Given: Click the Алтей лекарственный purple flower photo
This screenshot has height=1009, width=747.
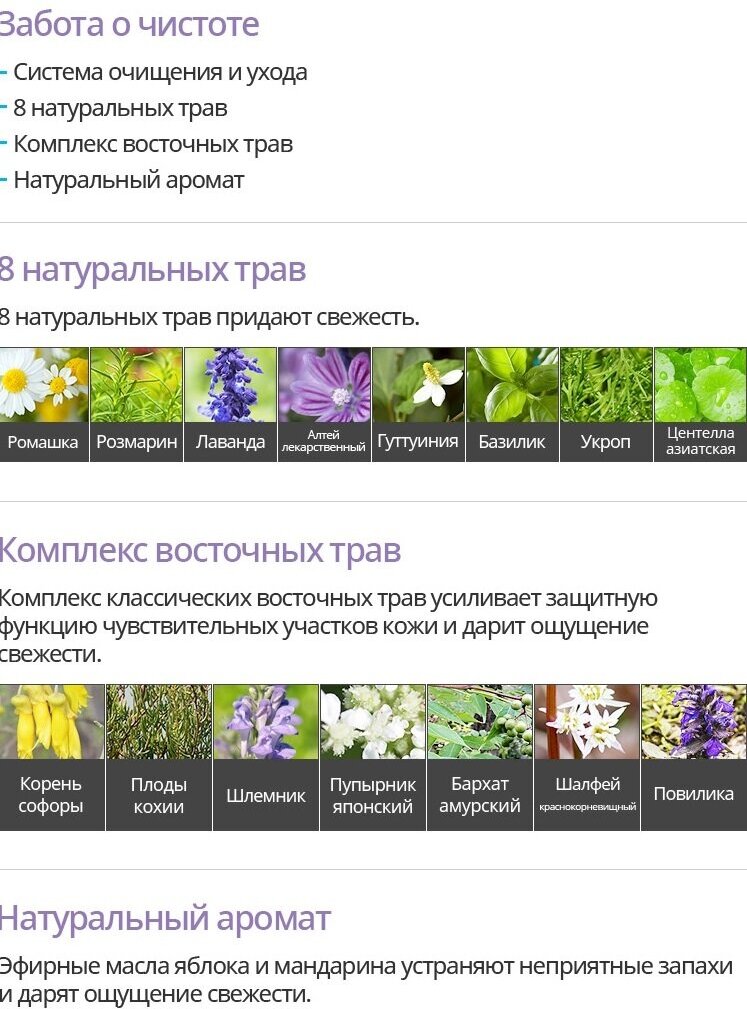Looking at the screenshot, I should 324,385.
